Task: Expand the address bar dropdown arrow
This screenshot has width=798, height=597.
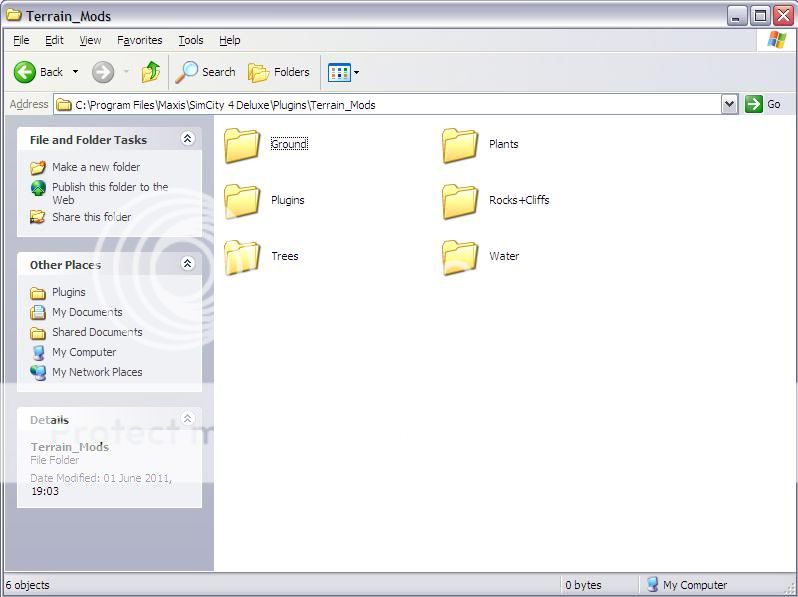Action: 729,104
